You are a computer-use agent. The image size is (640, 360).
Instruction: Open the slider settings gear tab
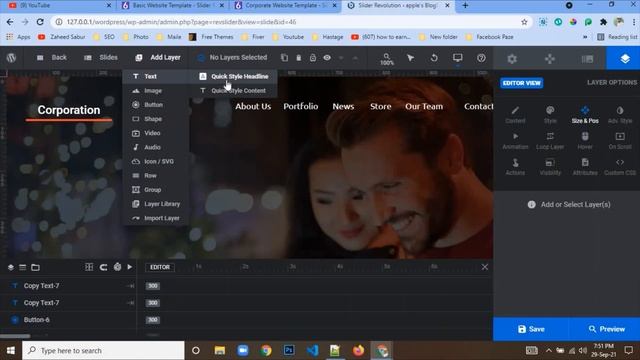(512, 58)
